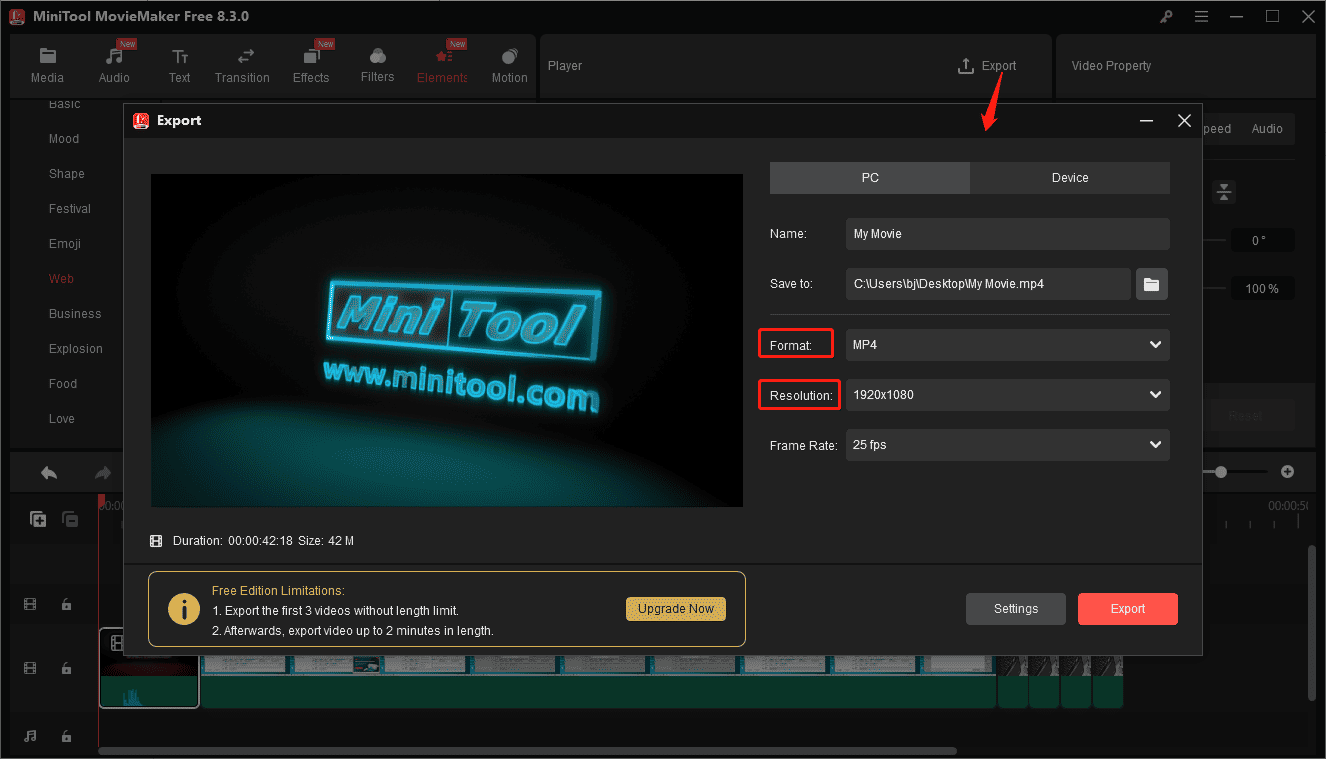Switch to the Text tab
This screenshot has height=759, width=1326.
coord(179,66)
